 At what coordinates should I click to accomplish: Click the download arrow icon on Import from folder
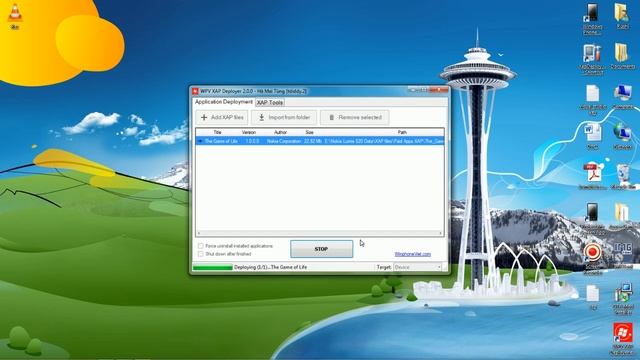click(x=262, y=118)
